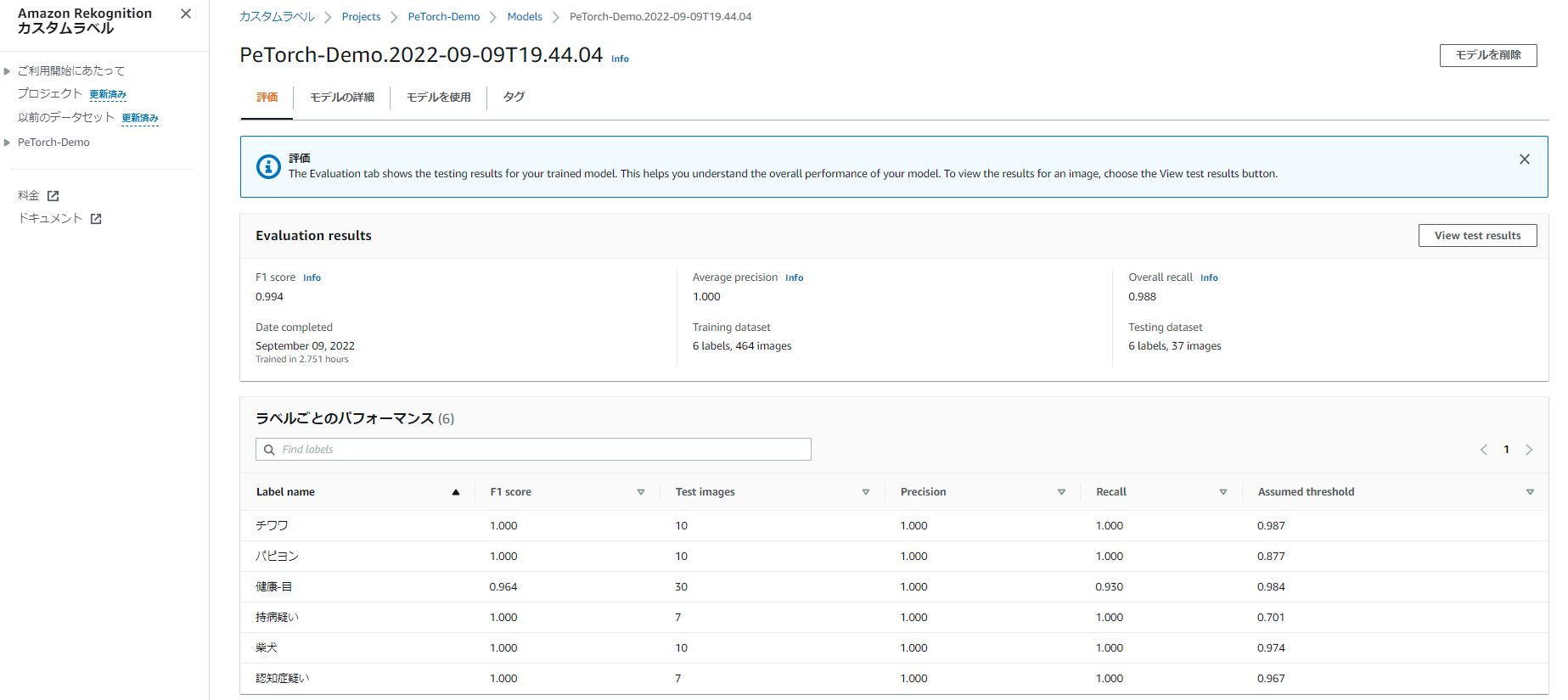Expand the ご利用開始にあたって sidebar section

click(x=8, y=71)
